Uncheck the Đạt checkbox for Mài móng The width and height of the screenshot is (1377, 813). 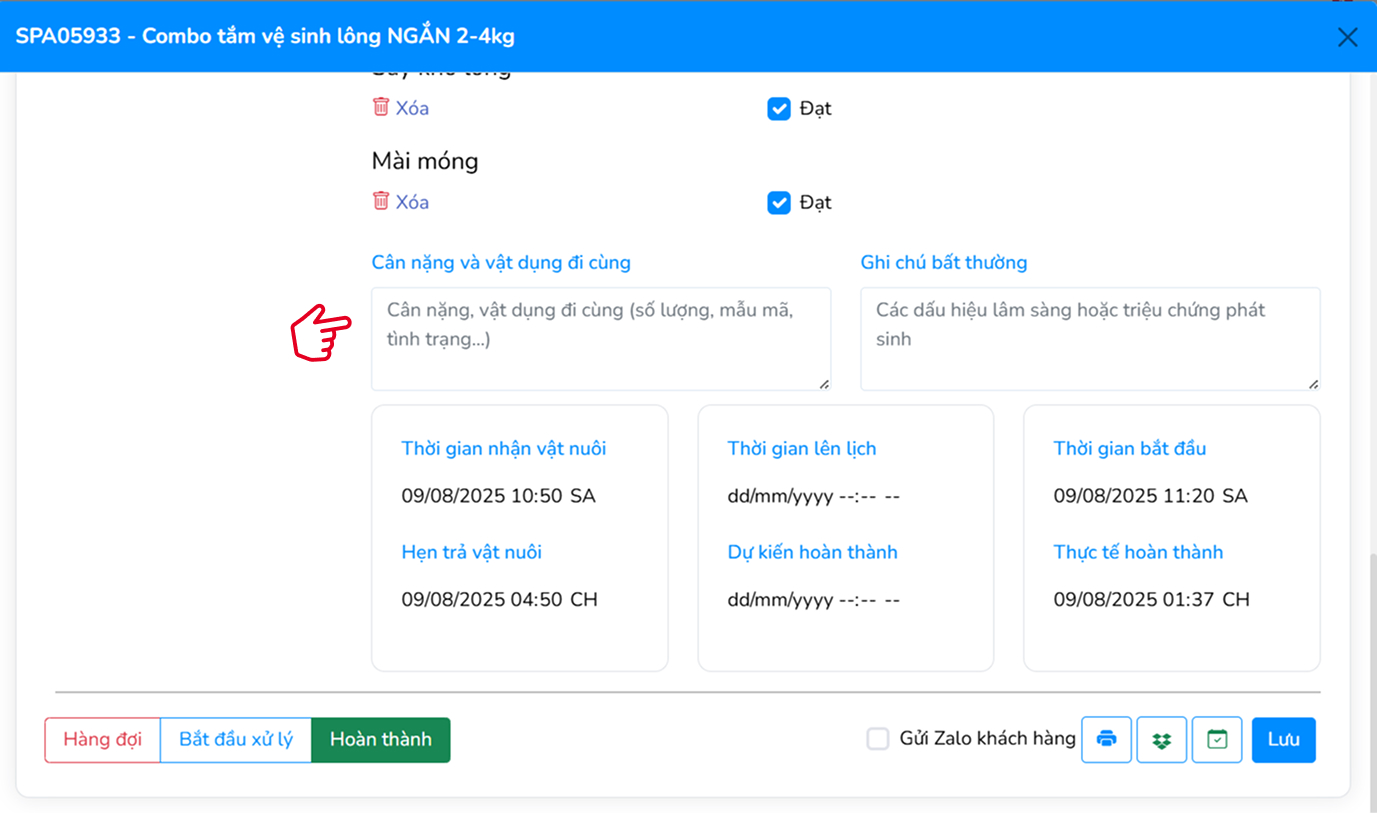(x=779, y=202)
